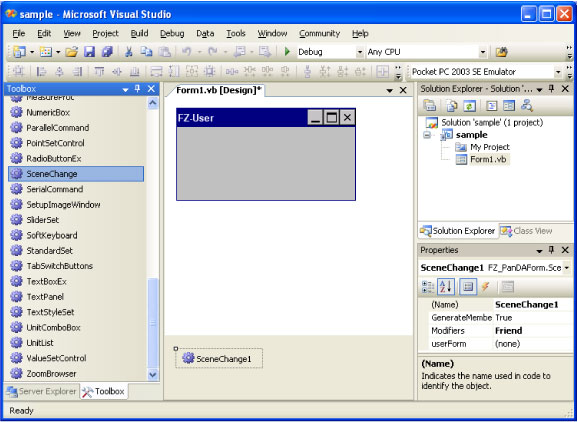Open the SceneChange1 object selector dropdown

(x=567, y=268)
